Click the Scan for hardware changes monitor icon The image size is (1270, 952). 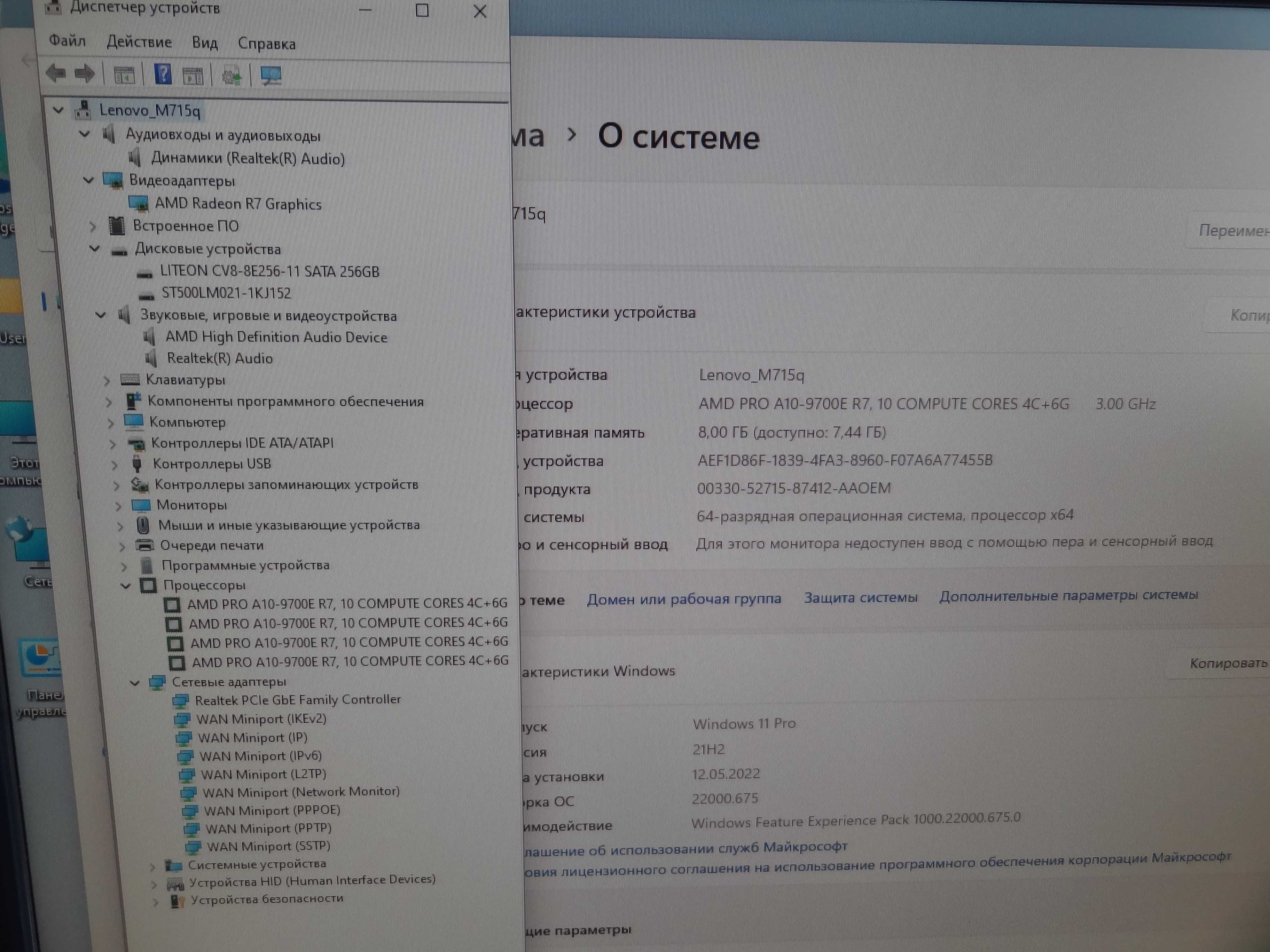(271, 75)
